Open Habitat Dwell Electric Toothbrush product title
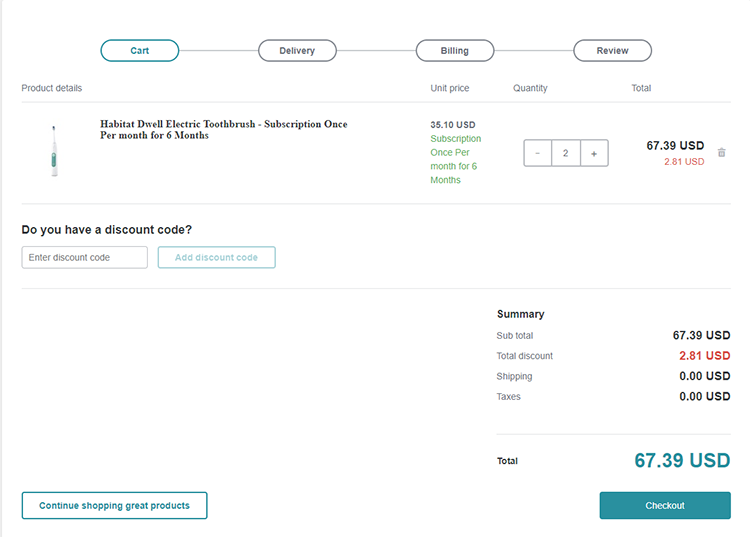This screenshot has height=537, width=750. click(x=223, y=130)
